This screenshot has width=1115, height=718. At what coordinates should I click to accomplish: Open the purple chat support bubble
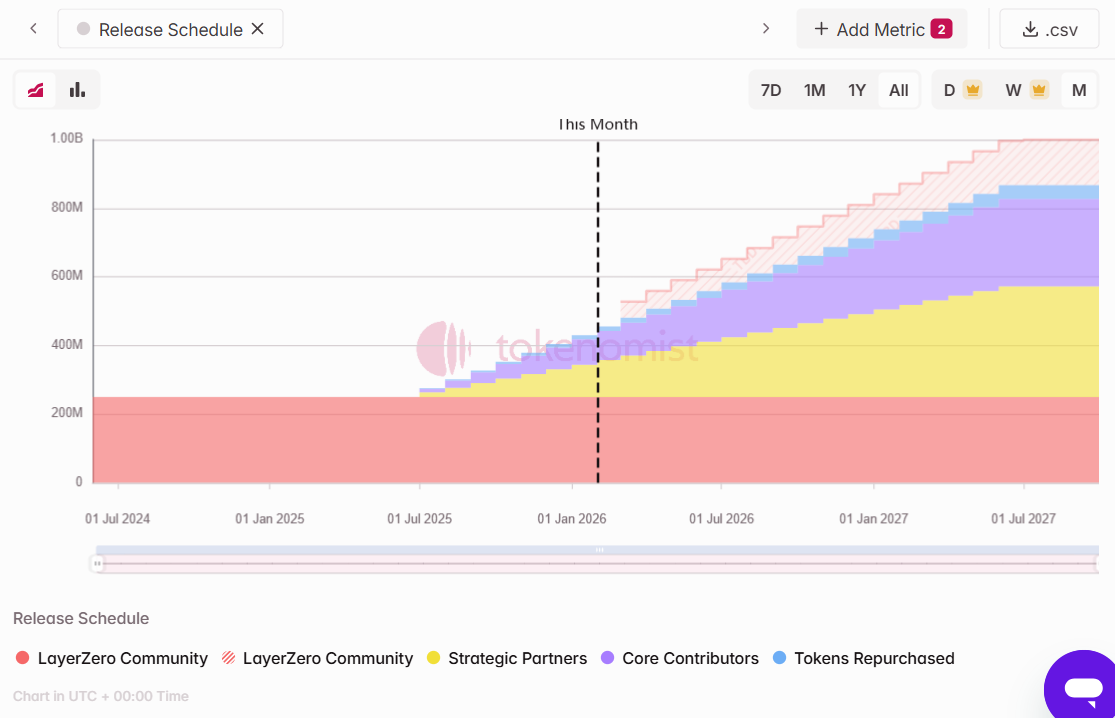coord(1082,687)
